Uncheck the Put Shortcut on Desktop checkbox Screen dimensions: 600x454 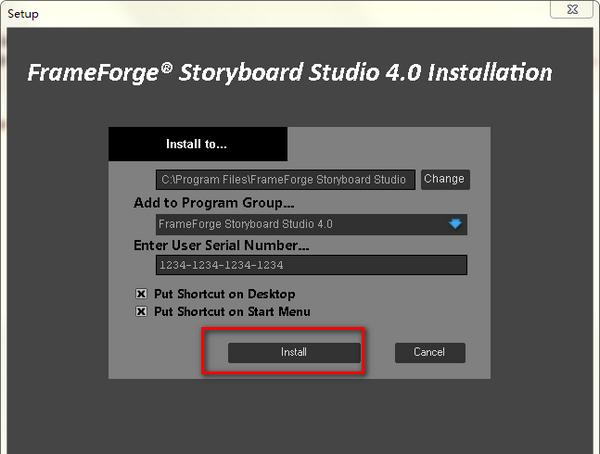coord(141,294)
